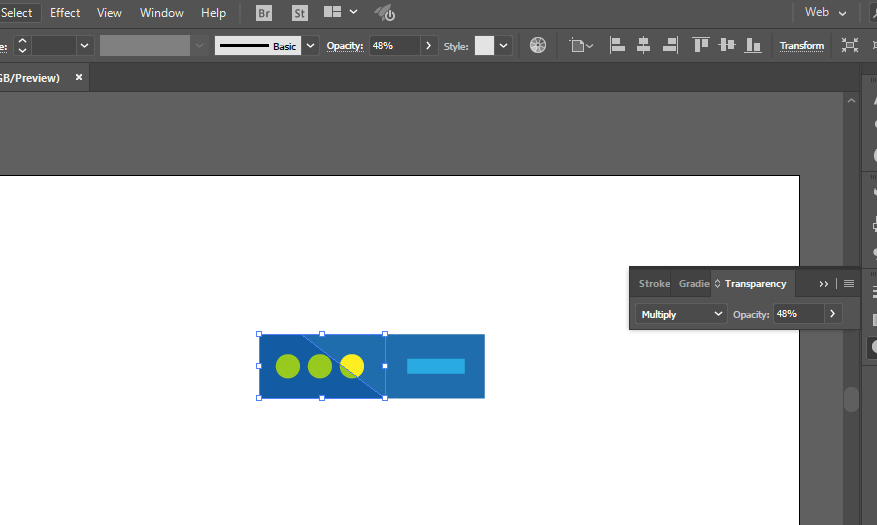Image resolution: width=877 pixels, height=525 pixels.
Task: Collapse panel using the double-arrow icon
Action: 824,284
